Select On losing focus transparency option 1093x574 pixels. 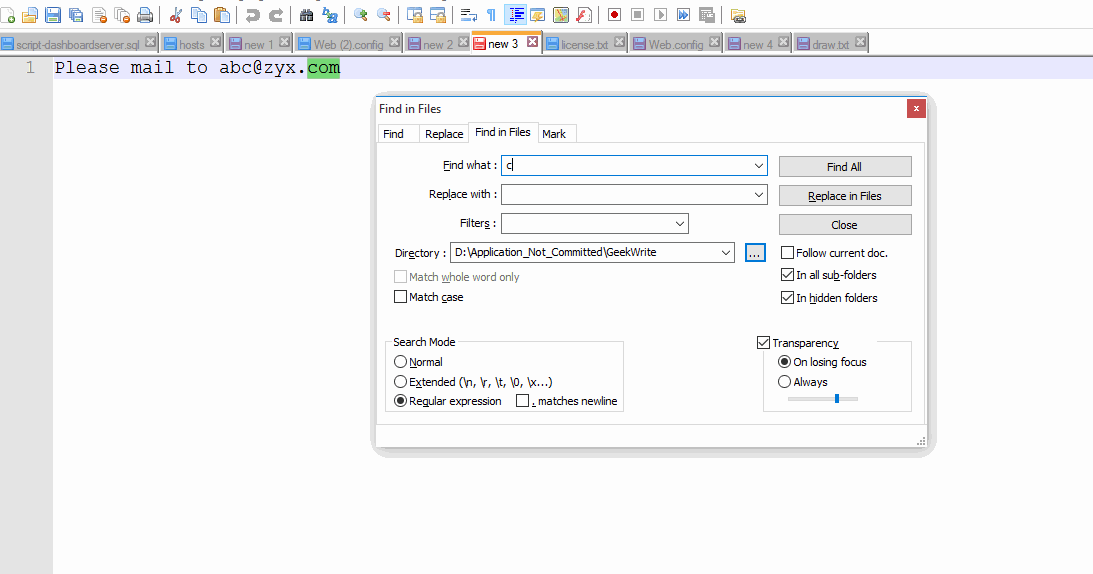click(784, 362)
